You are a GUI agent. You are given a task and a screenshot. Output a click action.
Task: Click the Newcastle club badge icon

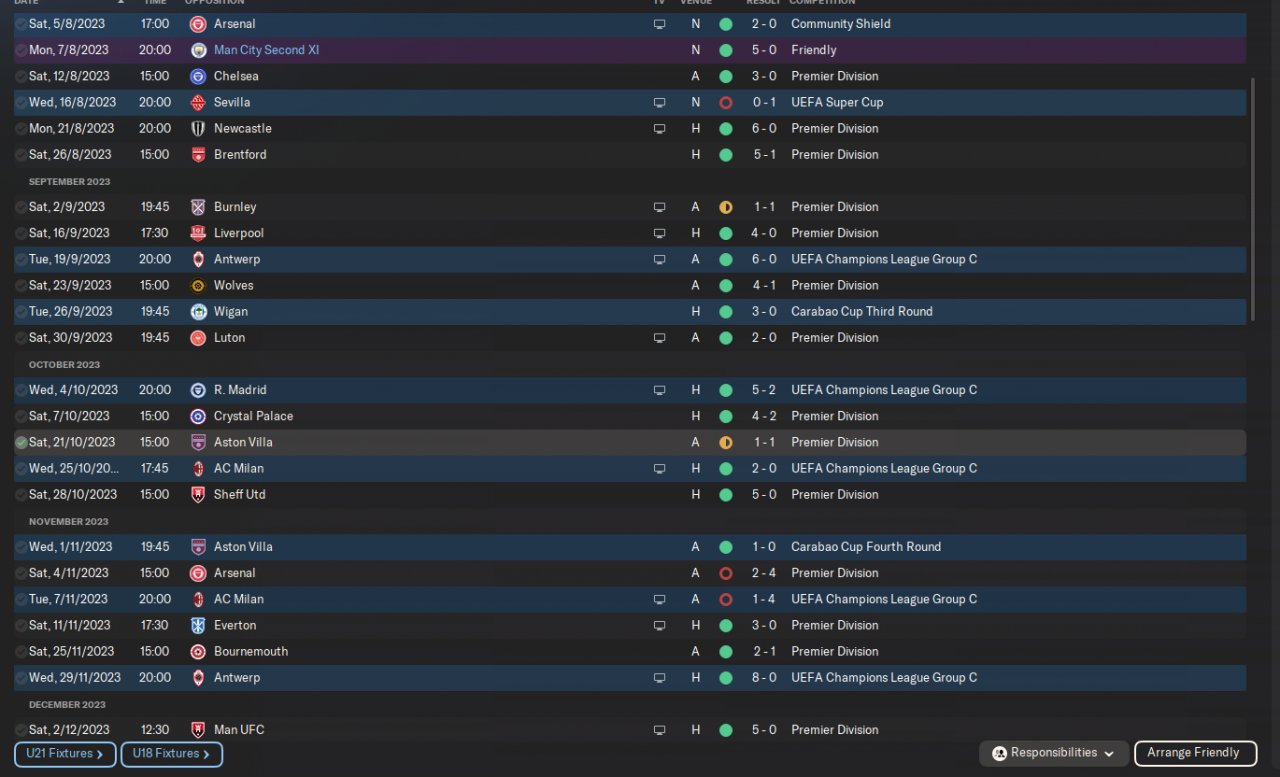point(198,129)
